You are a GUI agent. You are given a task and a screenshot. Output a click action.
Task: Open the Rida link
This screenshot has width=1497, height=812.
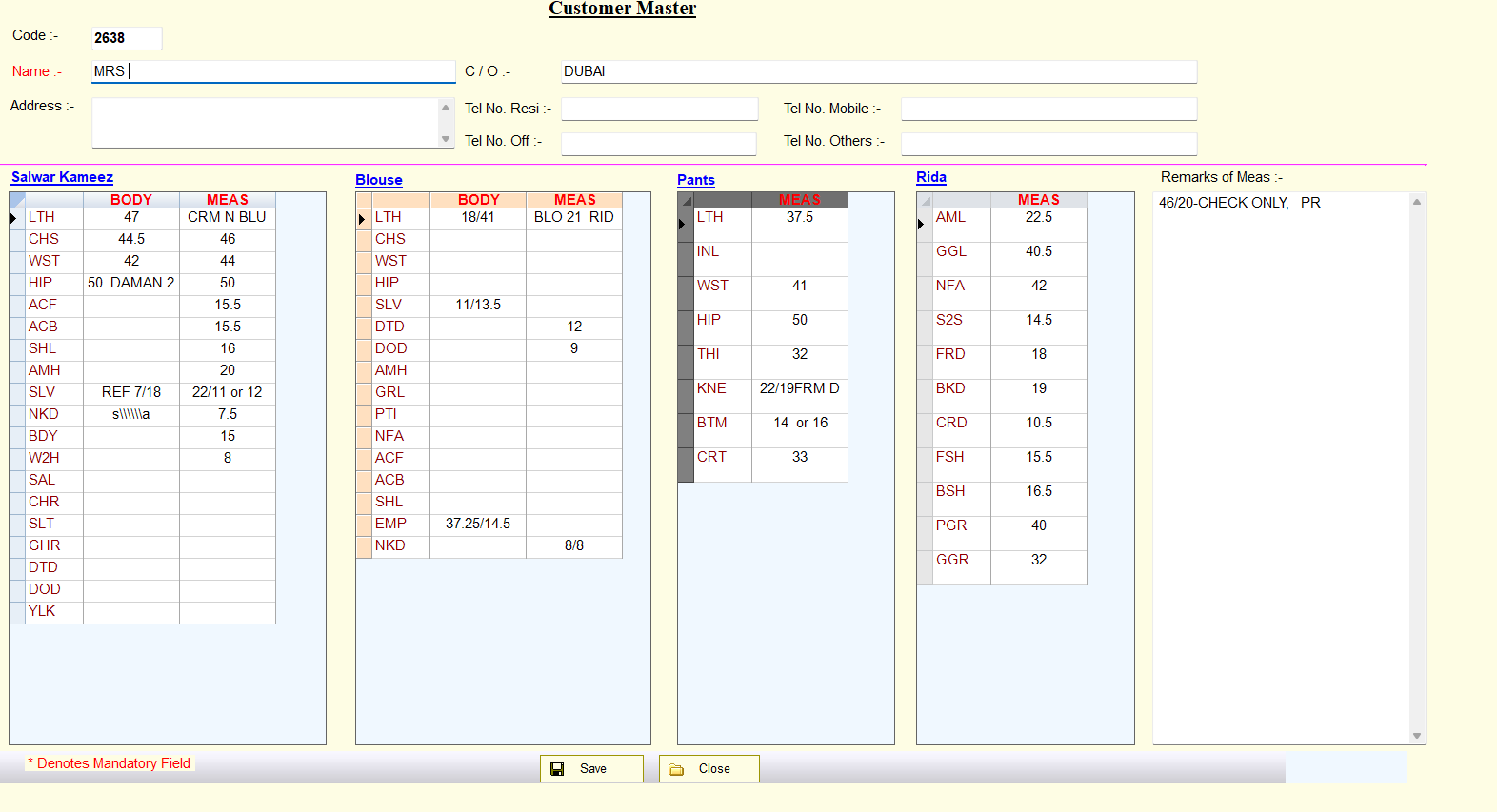pyautogui.click(x=931, y=177)
